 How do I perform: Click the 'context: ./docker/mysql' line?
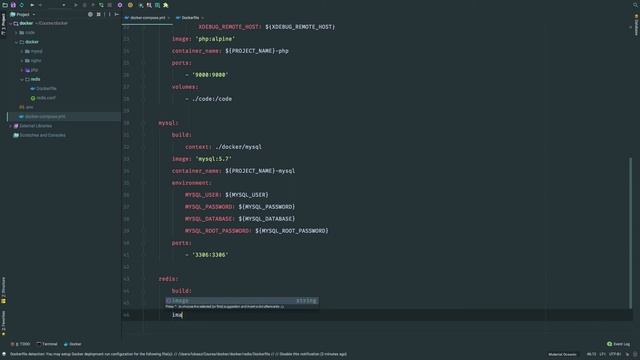pos(223,147)
